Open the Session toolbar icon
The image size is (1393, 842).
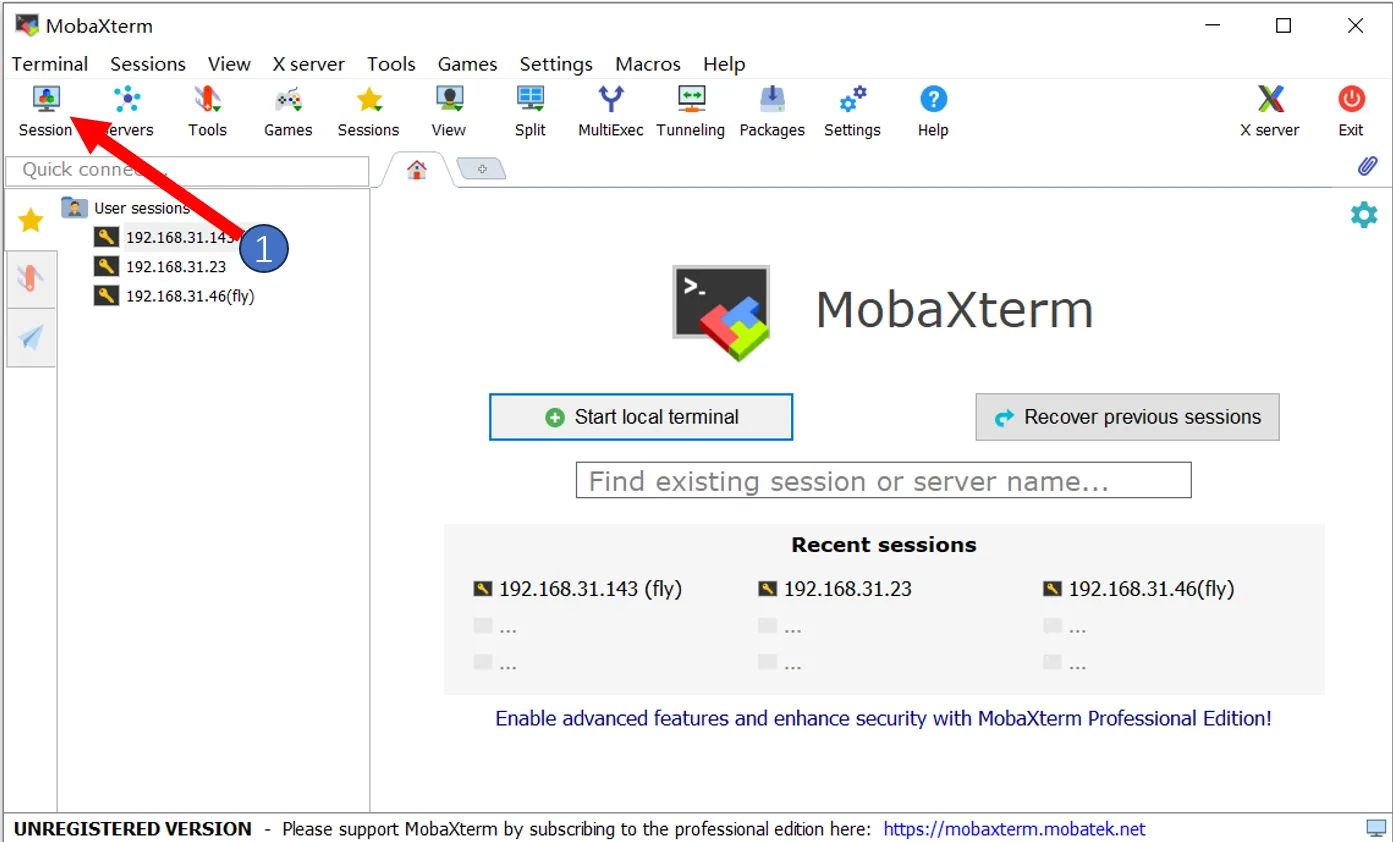(x=46, y=110)
